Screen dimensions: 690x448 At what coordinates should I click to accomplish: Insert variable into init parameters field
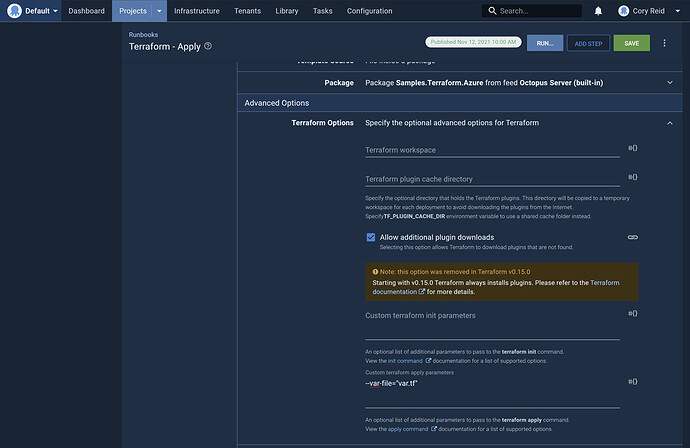coord(632,313)
